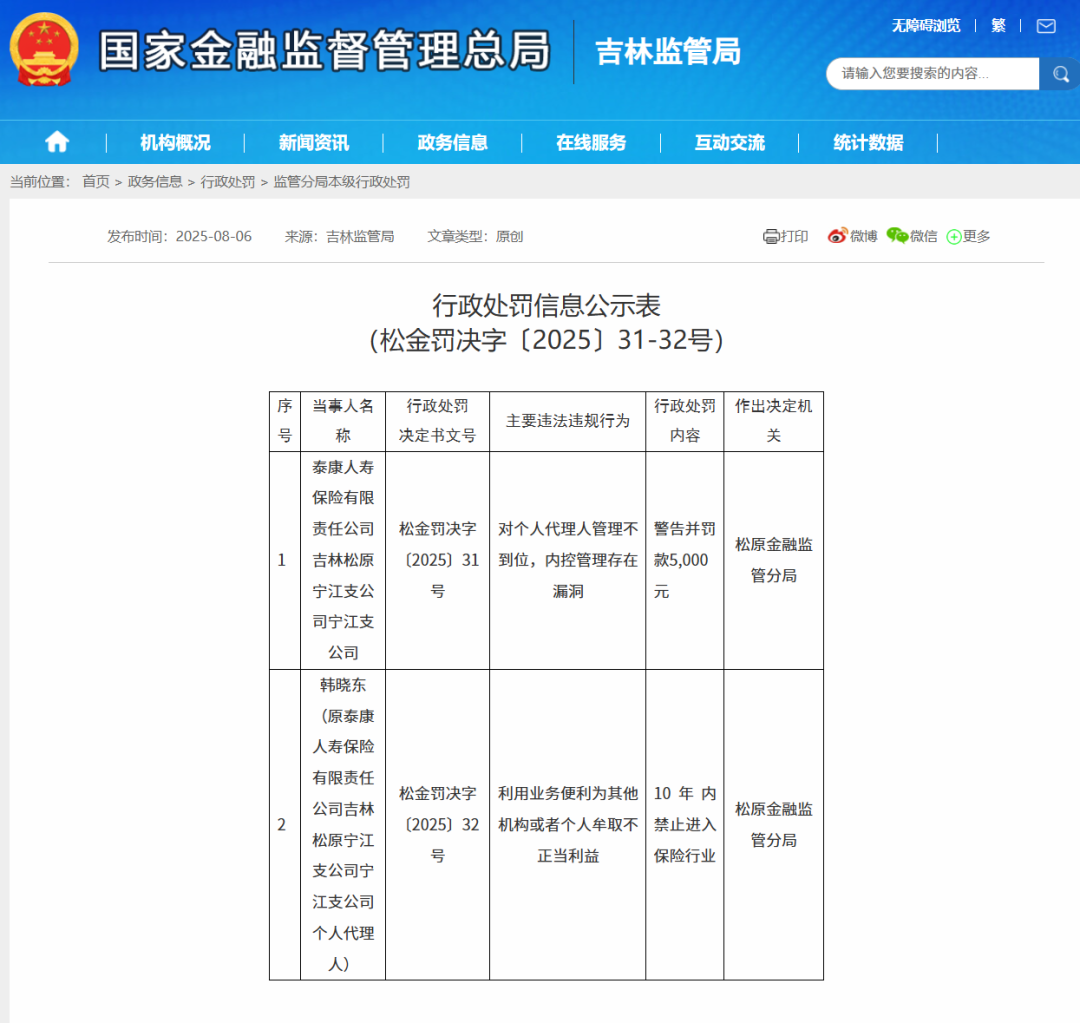Click the 首页 breadcrumb link
The image size is (1080, 1023).
point(96,182)
